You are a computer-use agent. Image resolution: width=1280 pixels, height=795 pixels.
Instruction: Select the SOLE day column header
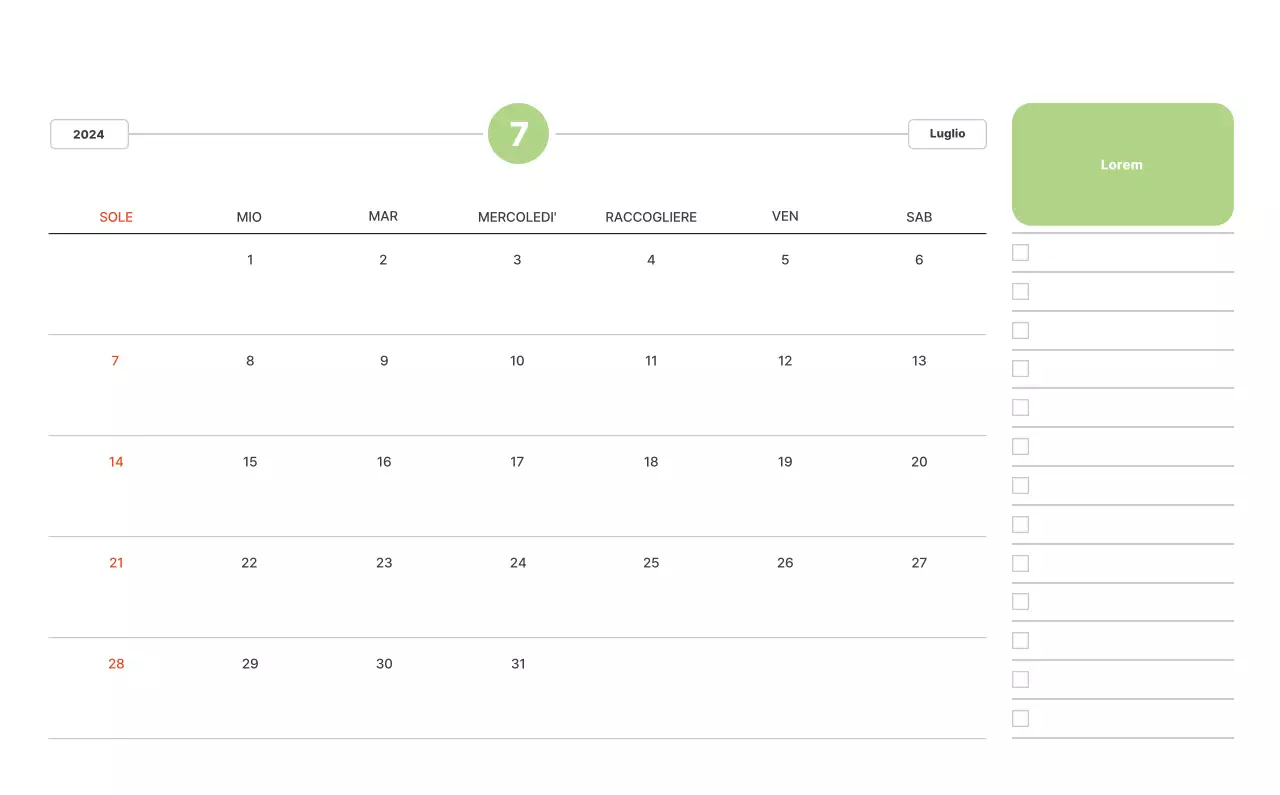(x=116, y=217)
